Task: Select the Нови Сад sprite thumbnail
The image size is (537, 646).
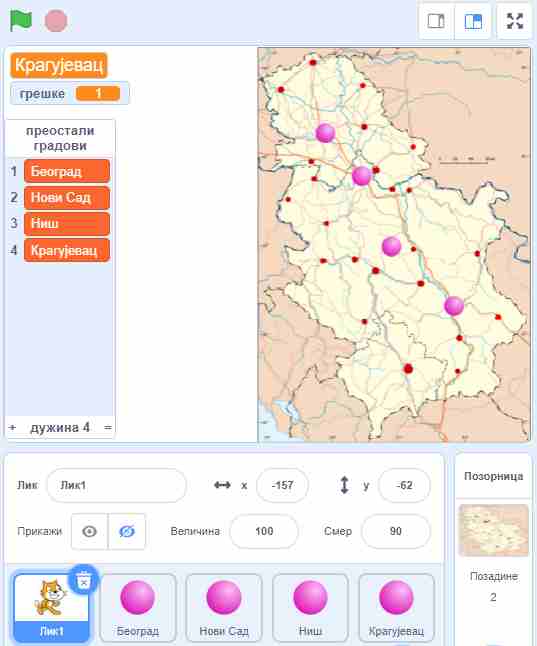Action: pyautogui.click(x=224, y=607)
